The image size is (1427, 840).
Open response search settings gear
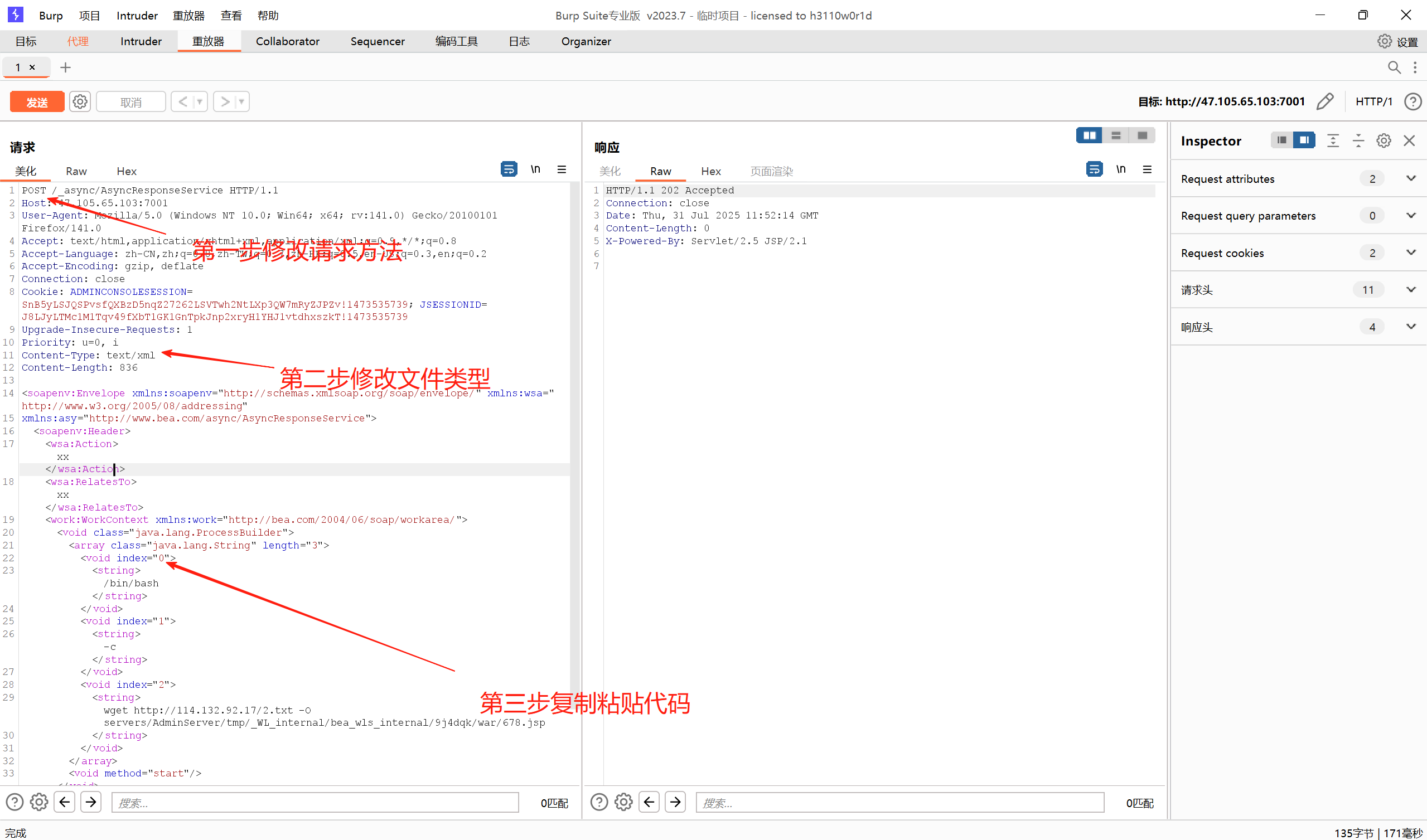click(x=623, y=802)
